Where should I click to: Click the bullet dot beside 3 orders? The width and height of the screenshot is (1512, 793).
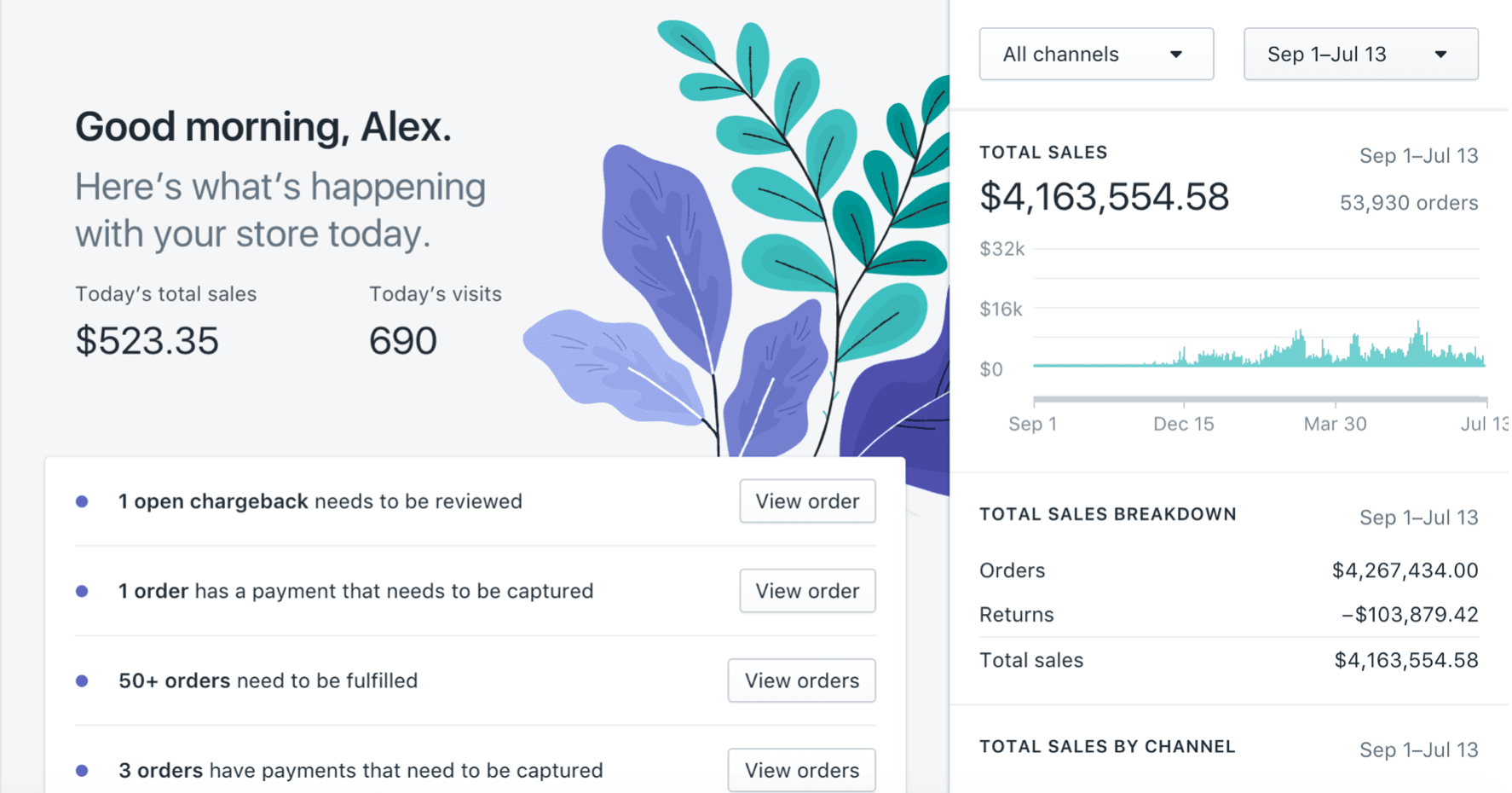tap(82, 770)
